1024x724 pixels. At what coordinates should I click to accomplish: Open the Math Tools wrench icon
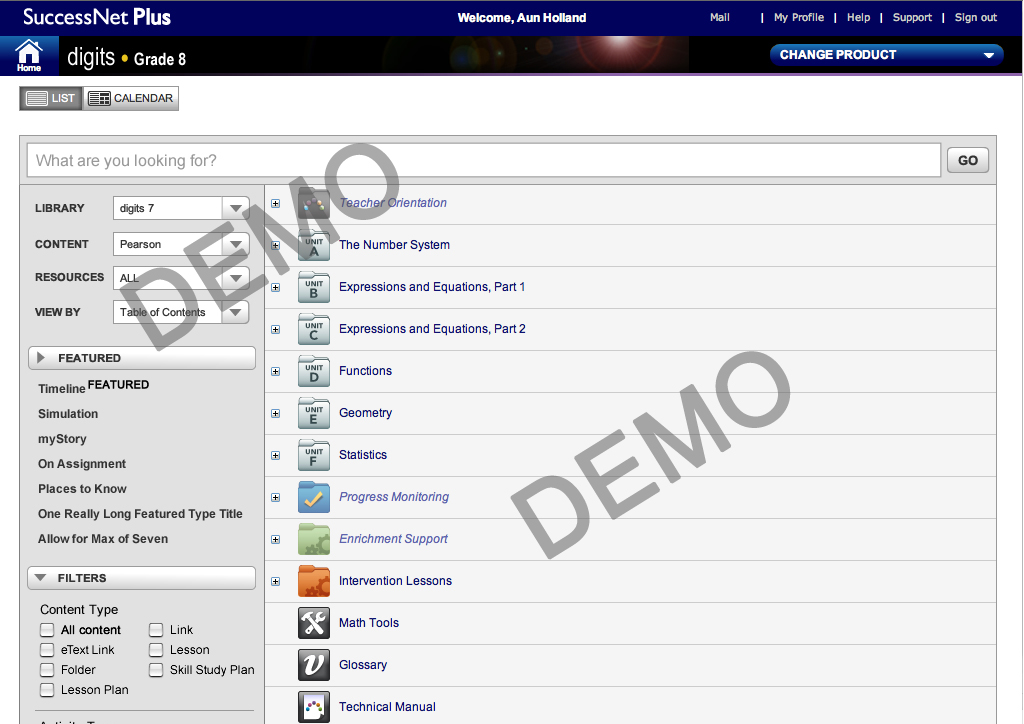tap(314, 623)
